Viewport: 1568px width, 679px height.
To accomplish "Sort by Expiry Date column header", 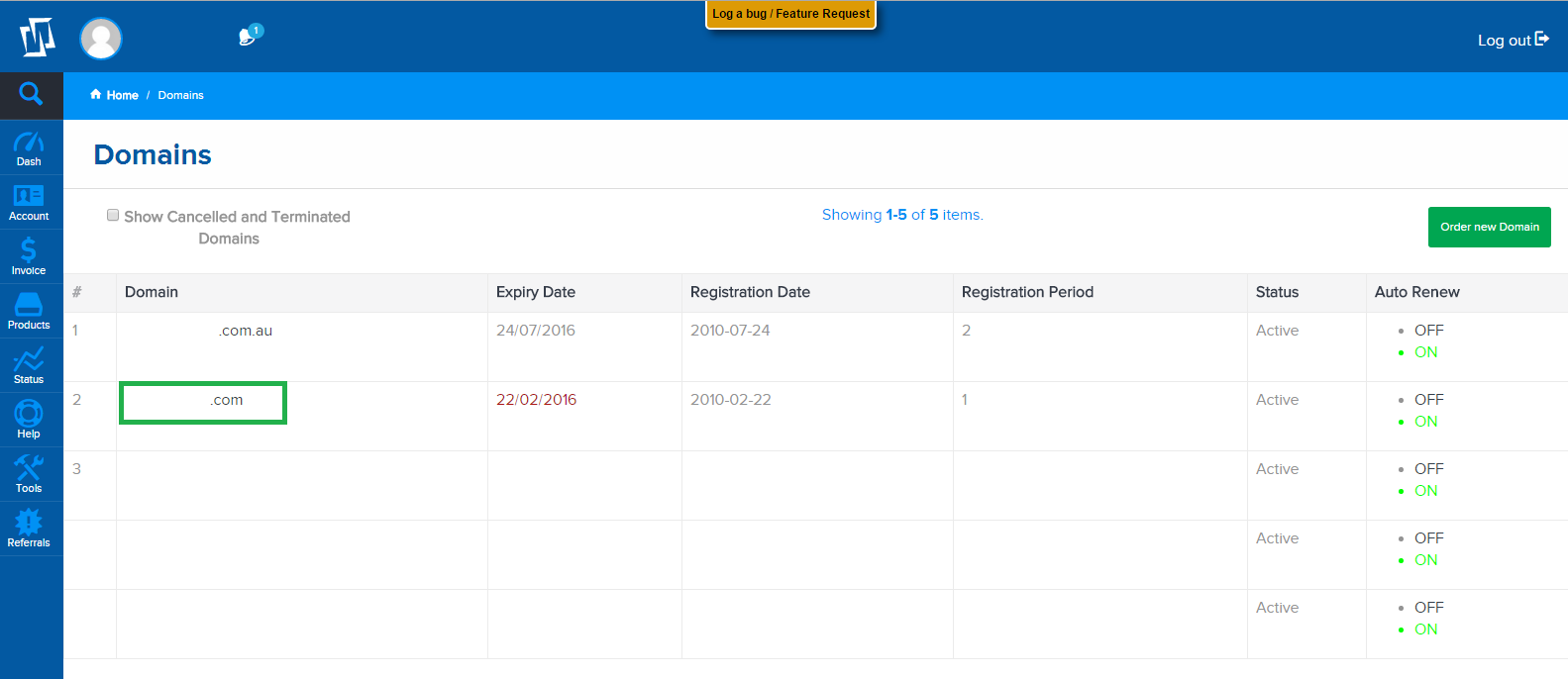I will (x=535, y=292).
